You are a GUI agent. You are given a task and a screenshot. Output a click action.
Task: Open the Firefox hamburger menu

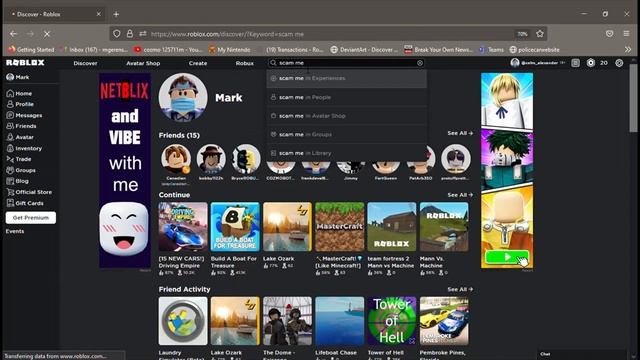tap(627, 34)
